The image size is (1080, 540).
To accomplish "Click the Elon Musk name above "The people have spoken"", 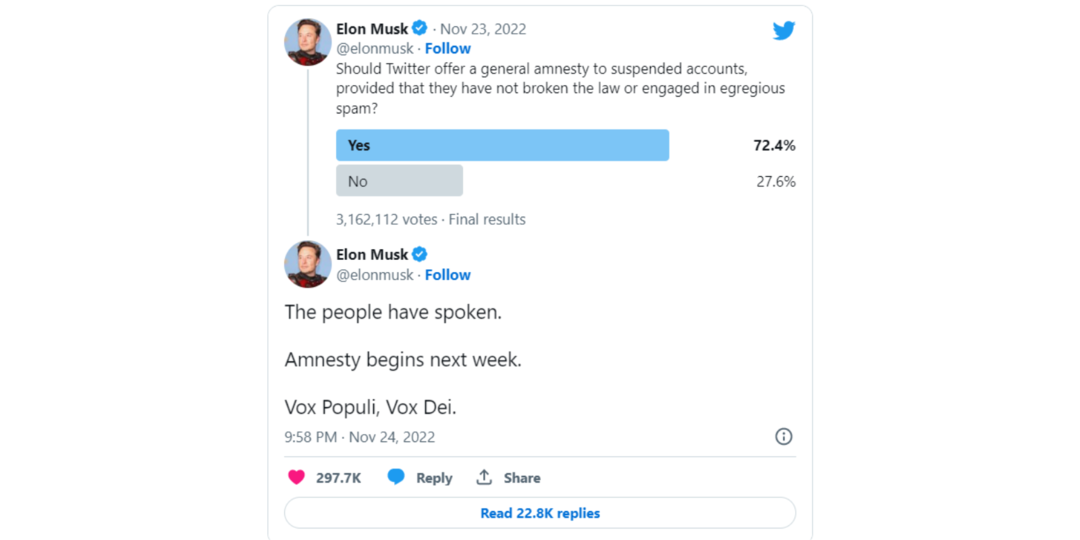I will 372,254.
